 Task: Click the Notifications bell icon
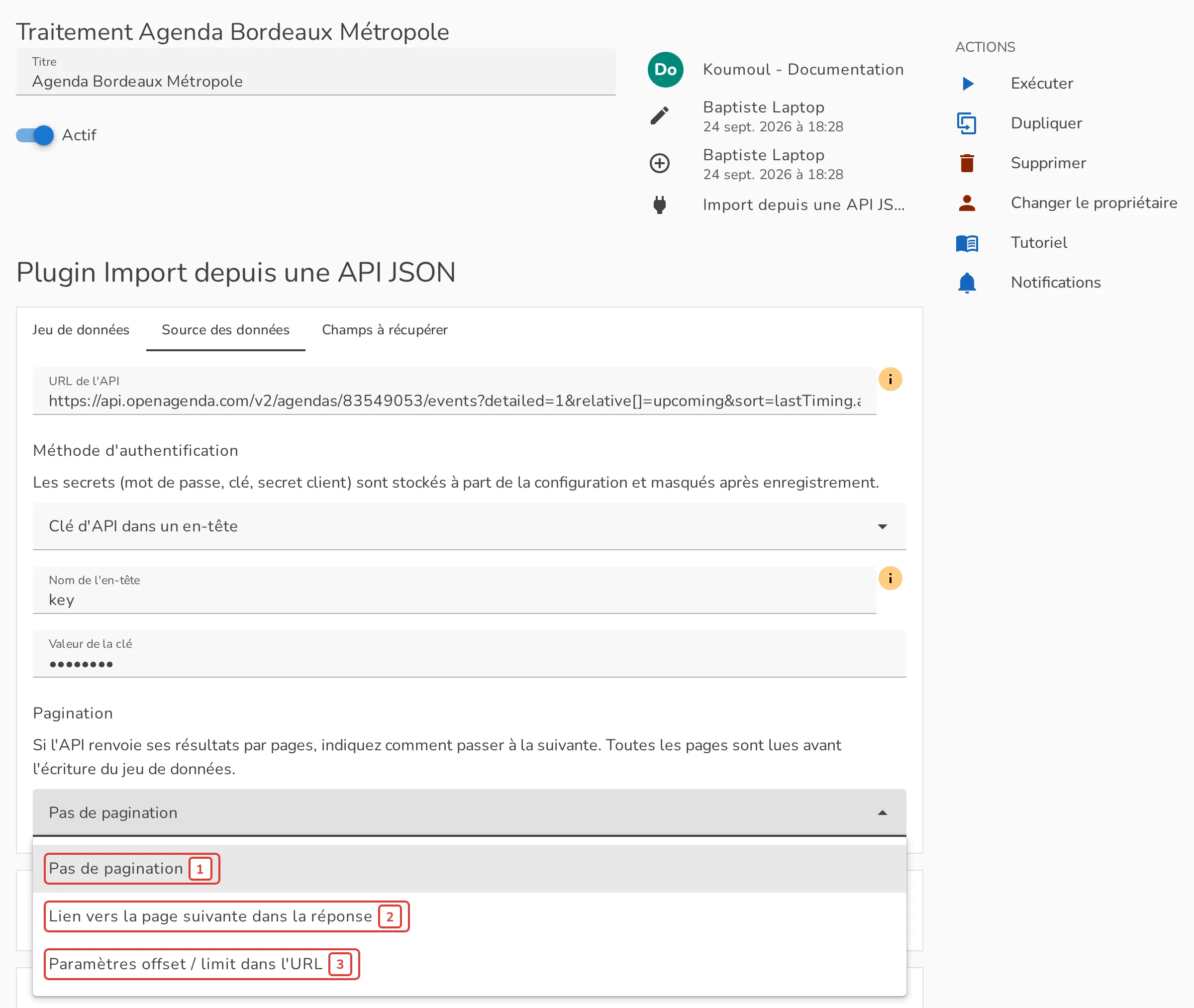point(967,283)
